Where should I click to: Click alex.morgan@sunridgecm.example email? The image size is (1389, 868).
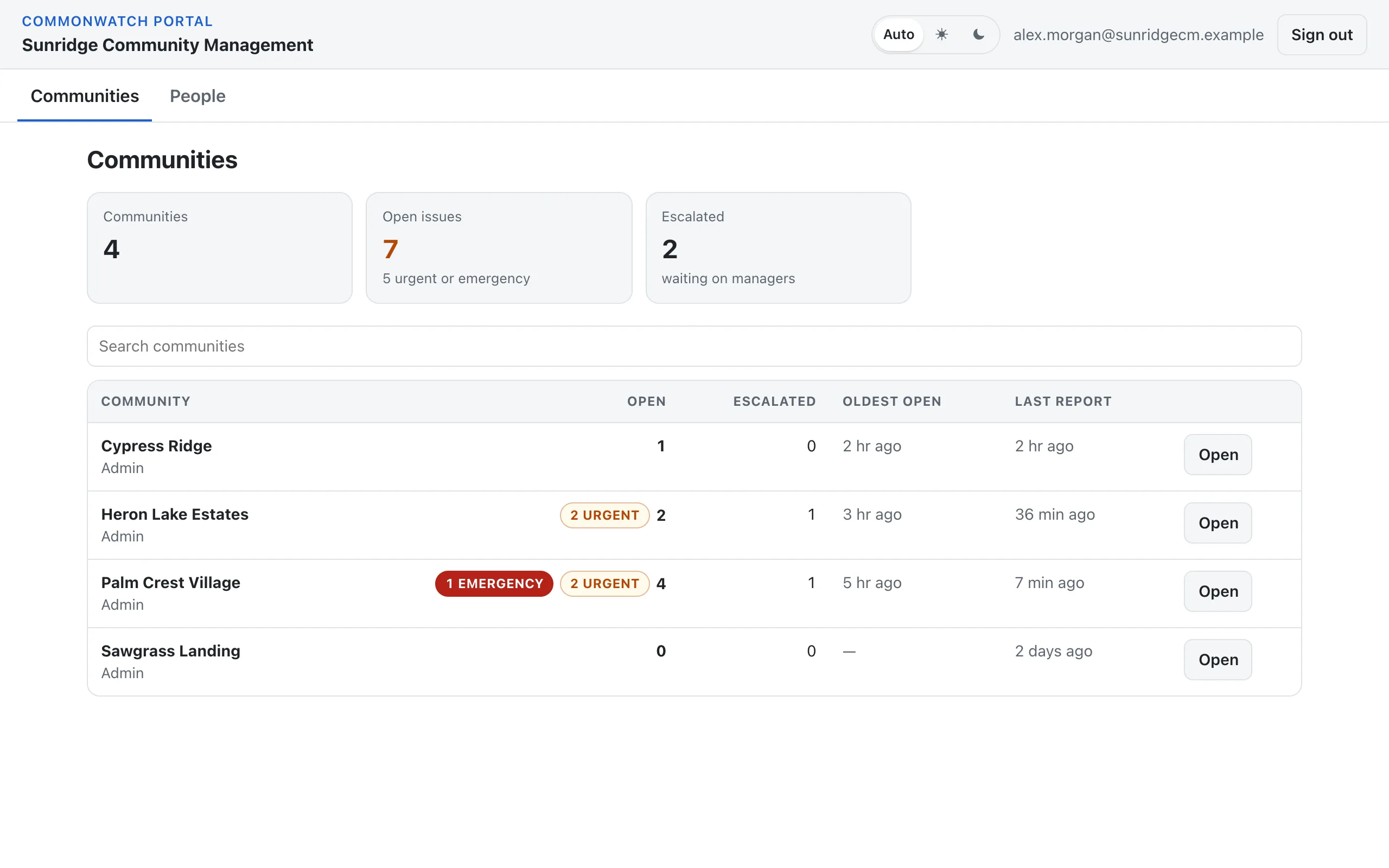(1138, 34)
